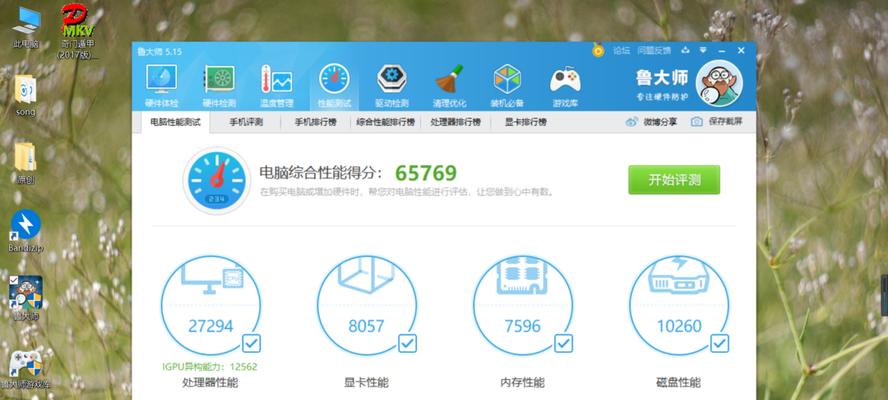The height and width of the screenshot is (400, 888).
Task: Click the 处理器性能 label
Action: click(210, 382)
